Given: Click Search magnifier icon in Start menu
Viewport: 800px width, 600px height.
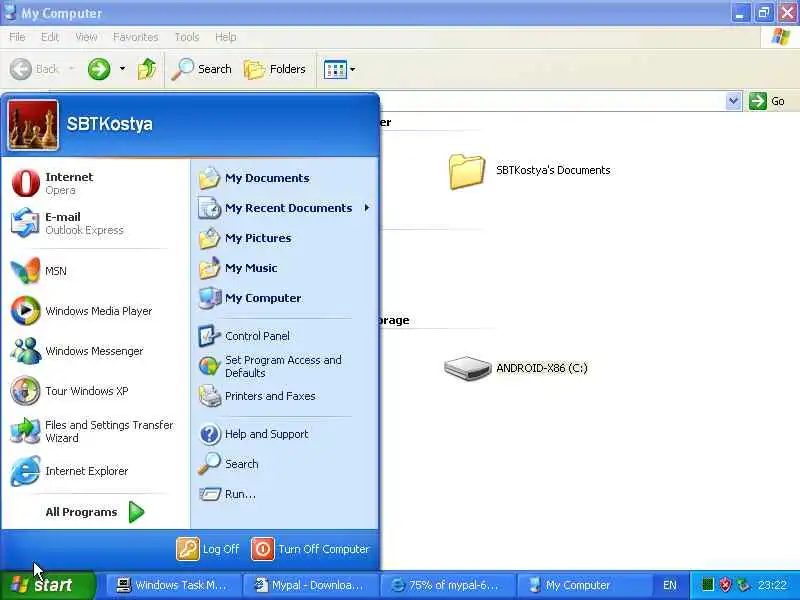Looking at the screenshot, I should tap(209, 464).
